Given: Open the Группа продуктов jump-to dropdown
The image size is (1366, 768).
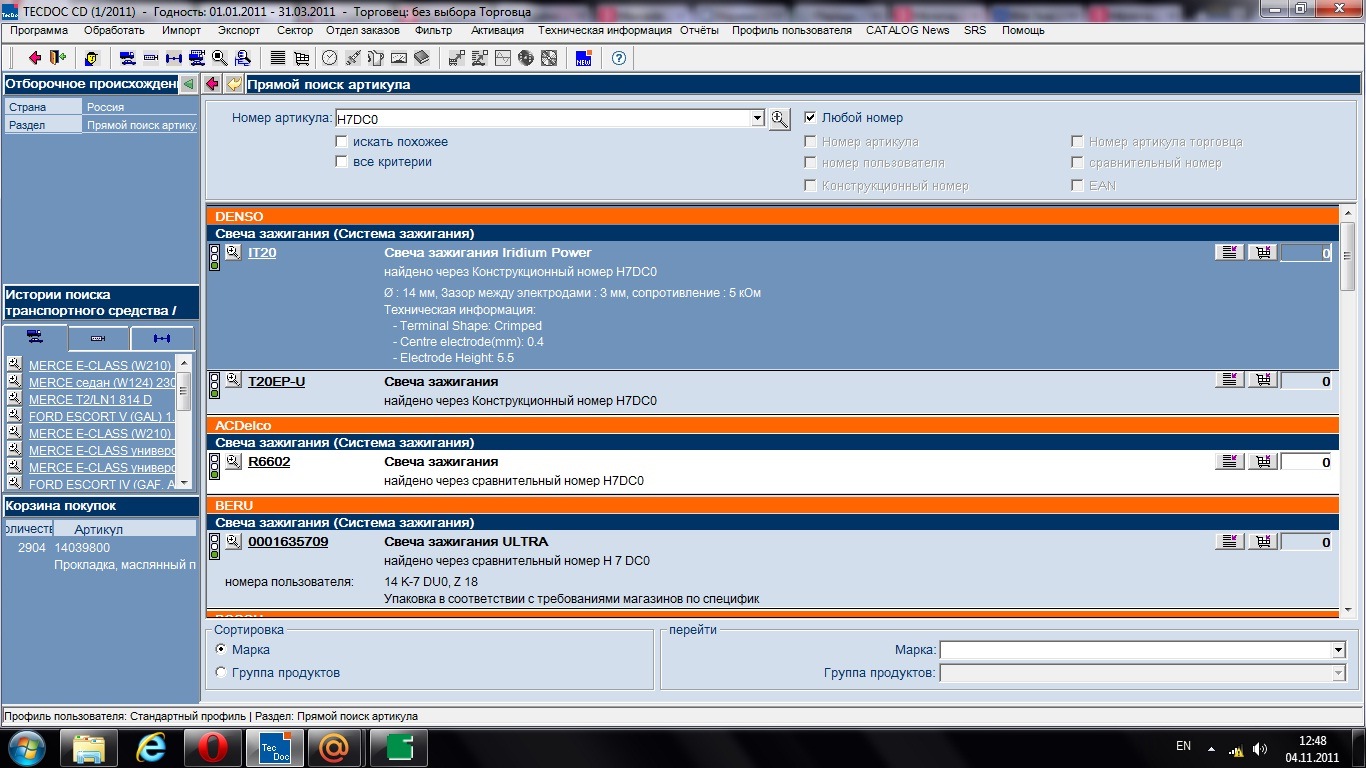Looking at the screenshot, I should 1339,673.
